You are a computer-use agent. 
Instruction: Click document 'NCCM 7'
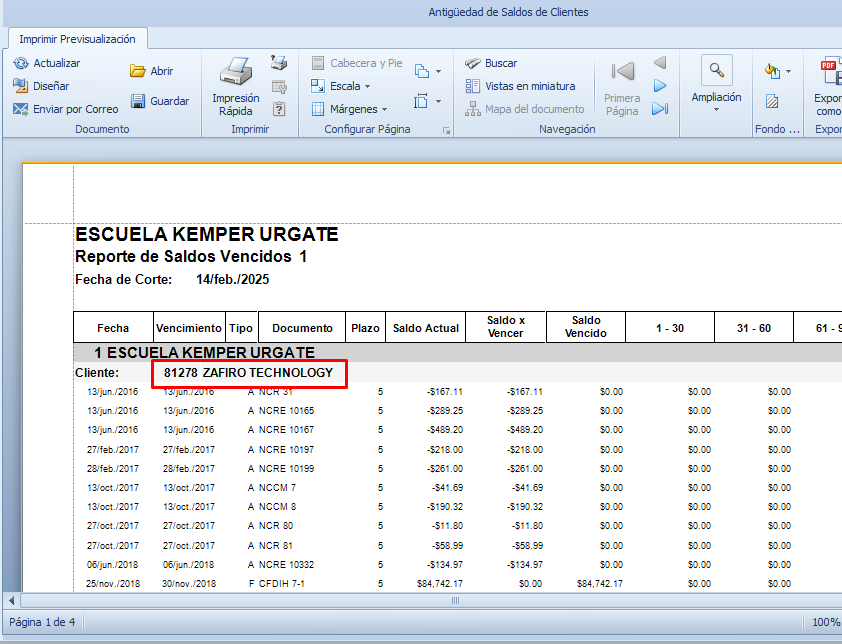pos(277,488)
